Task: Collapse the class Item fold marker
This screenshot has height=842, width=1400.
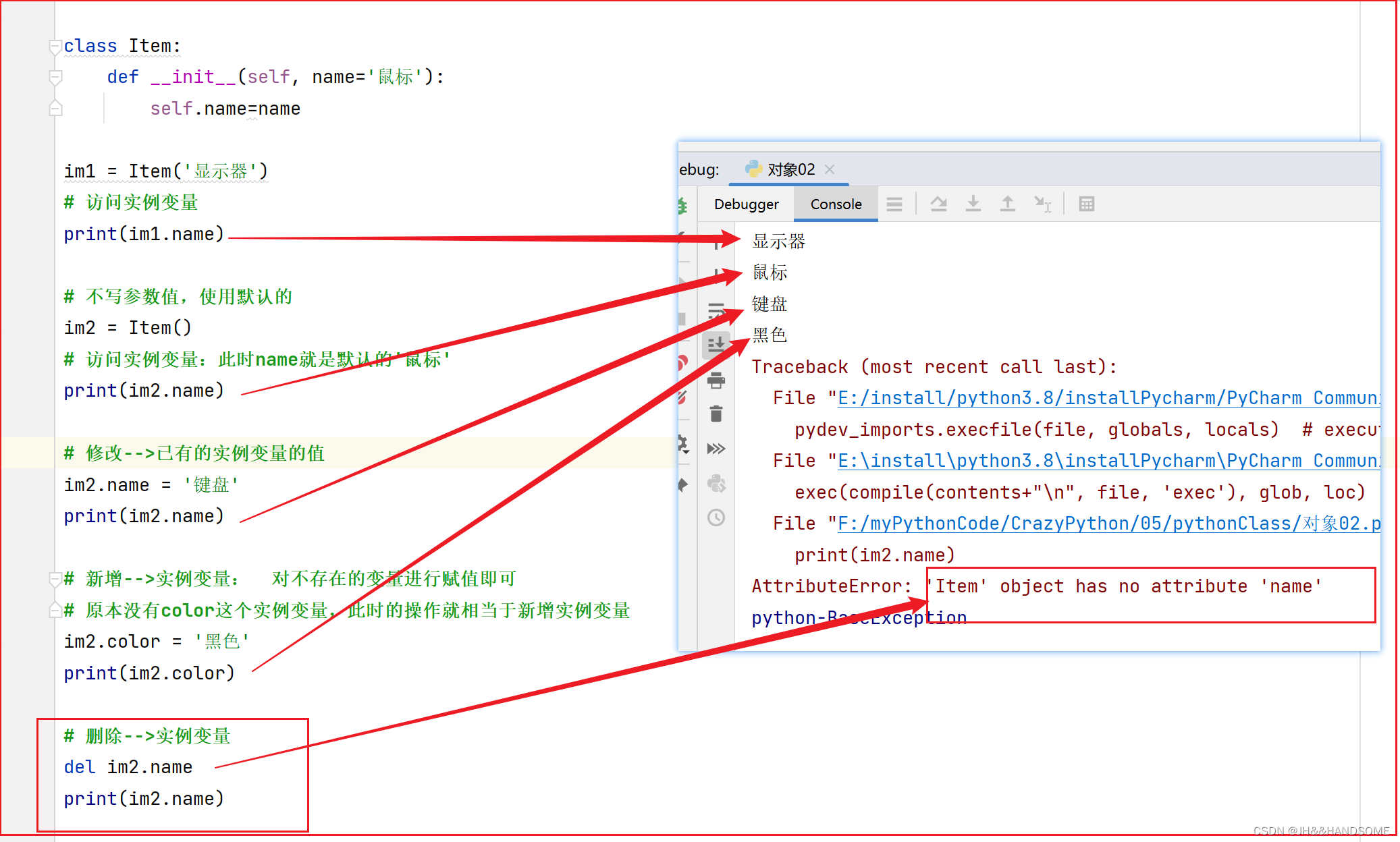Action: [x=56, y=46]
